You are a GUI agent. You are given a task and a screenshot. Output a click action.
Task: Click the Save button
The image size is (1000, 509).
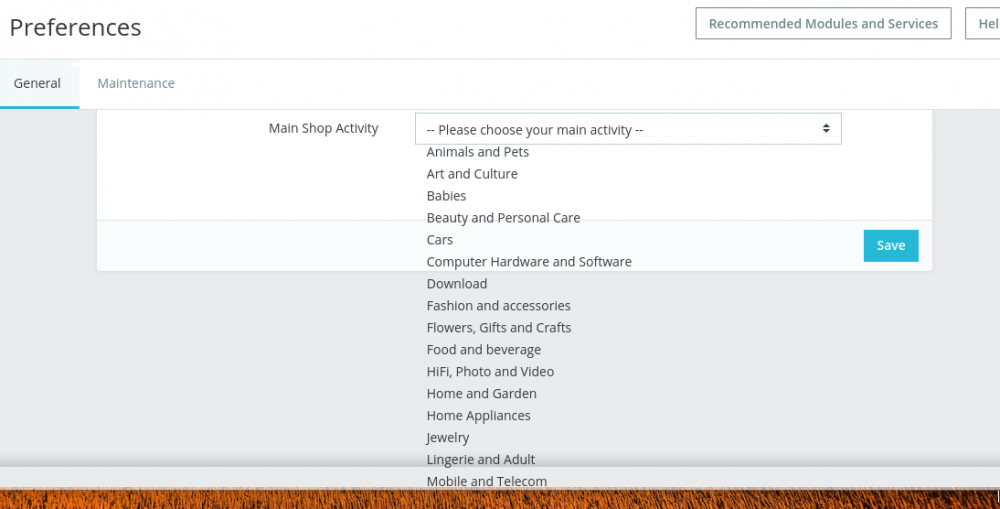point(890,245)
